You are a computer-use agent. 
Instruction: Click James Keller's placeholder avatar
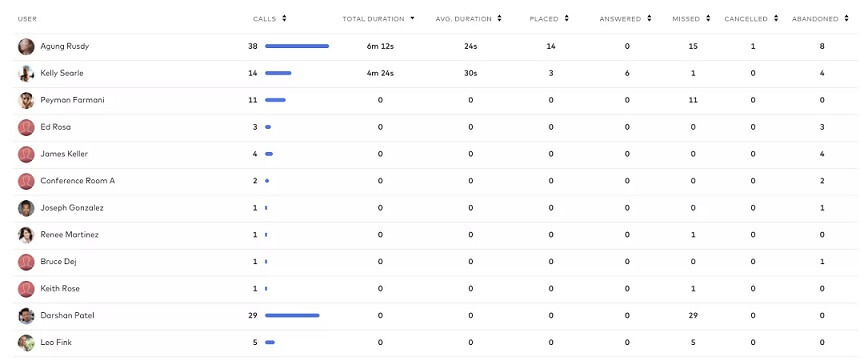[x=26, y=154]
